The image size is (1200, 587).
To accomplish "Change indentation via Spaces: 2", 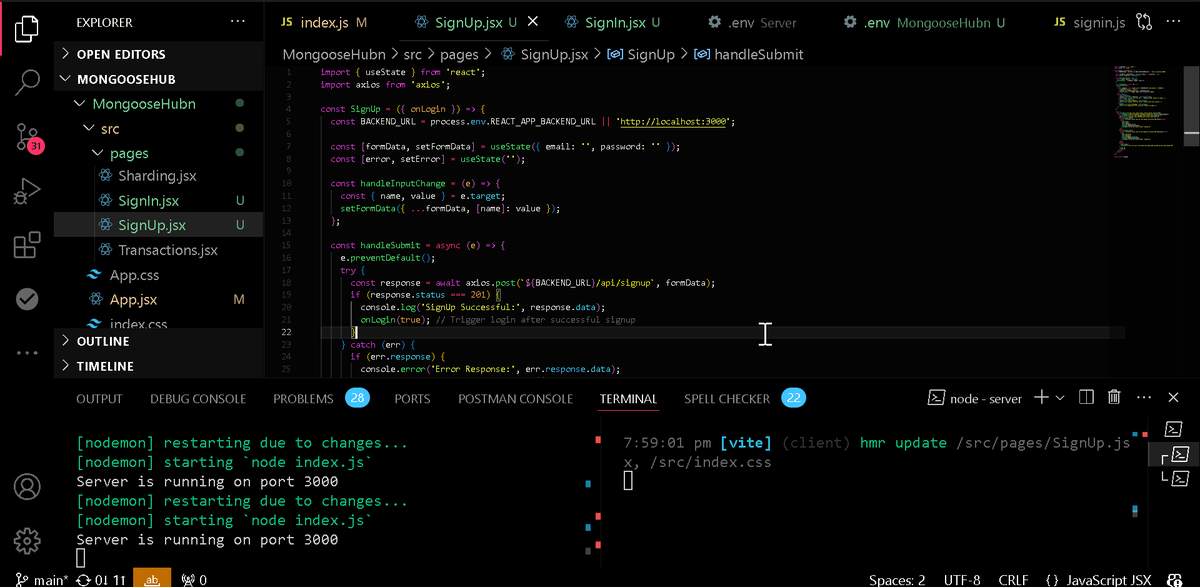I will pyautogui.click(x=897, y=579).
